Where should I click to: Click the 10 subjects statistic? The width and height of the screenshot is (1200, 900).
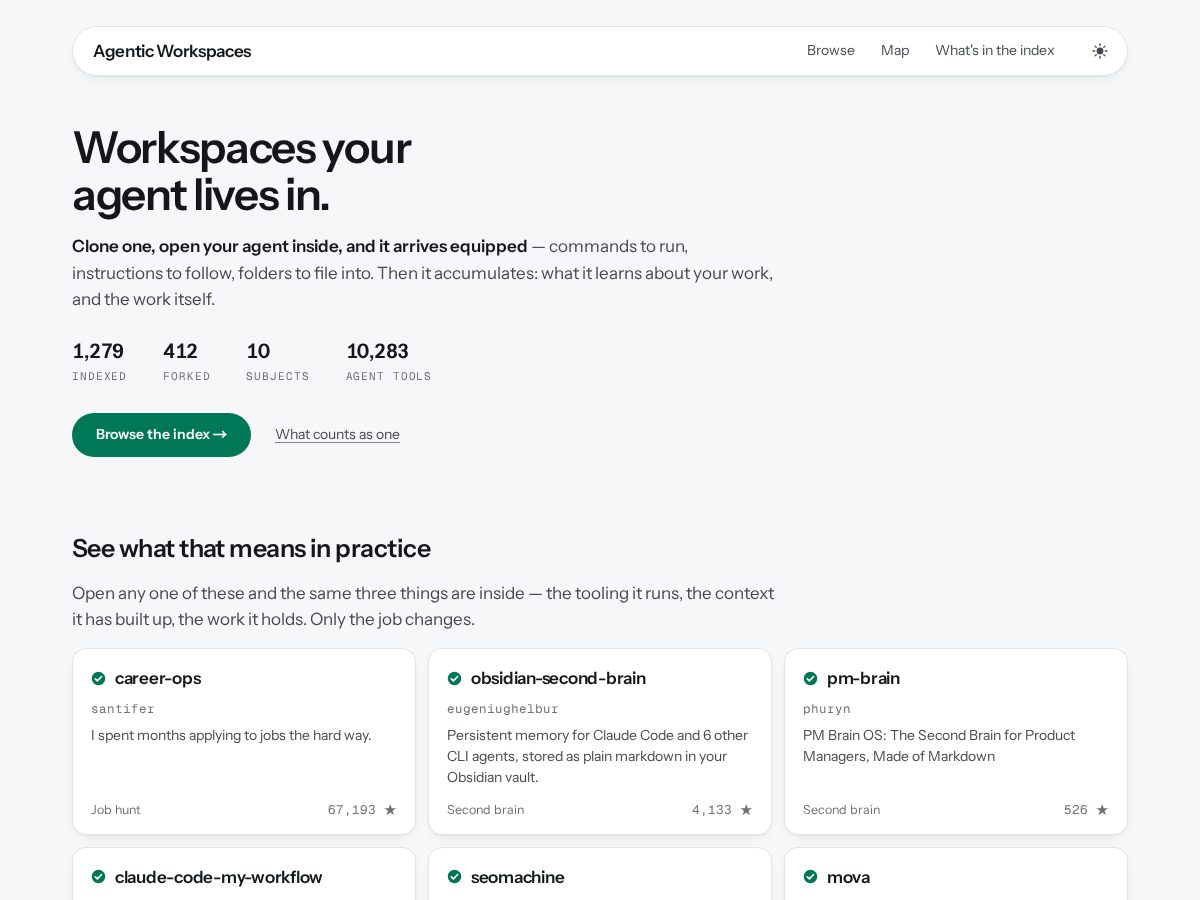pos(278,362)
